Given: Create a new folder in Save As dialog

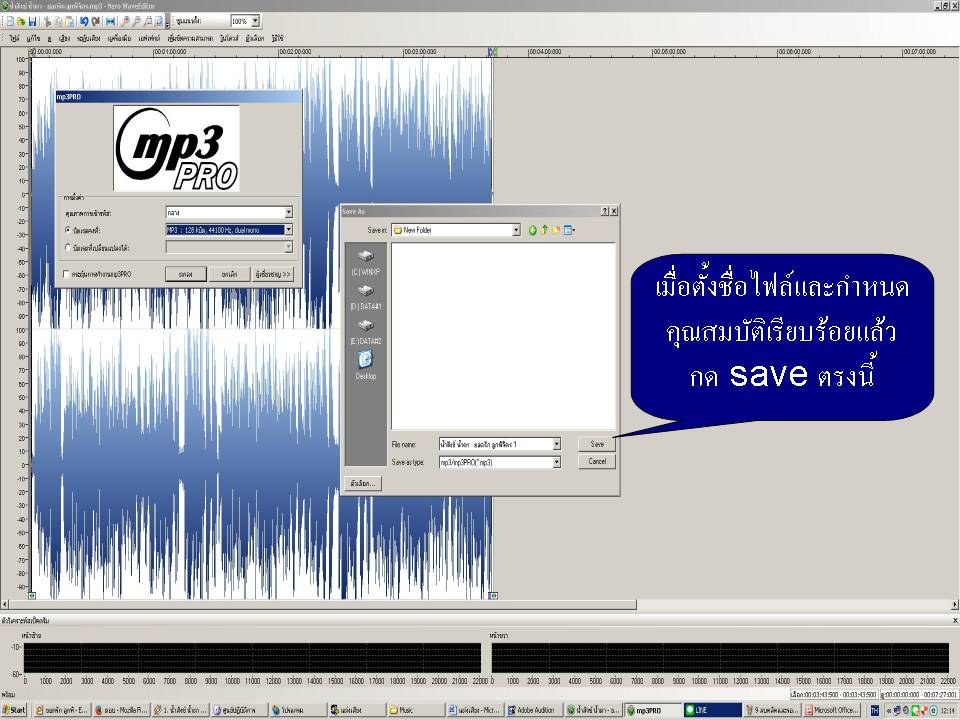Looking at the screenshot, I should 556,230.
